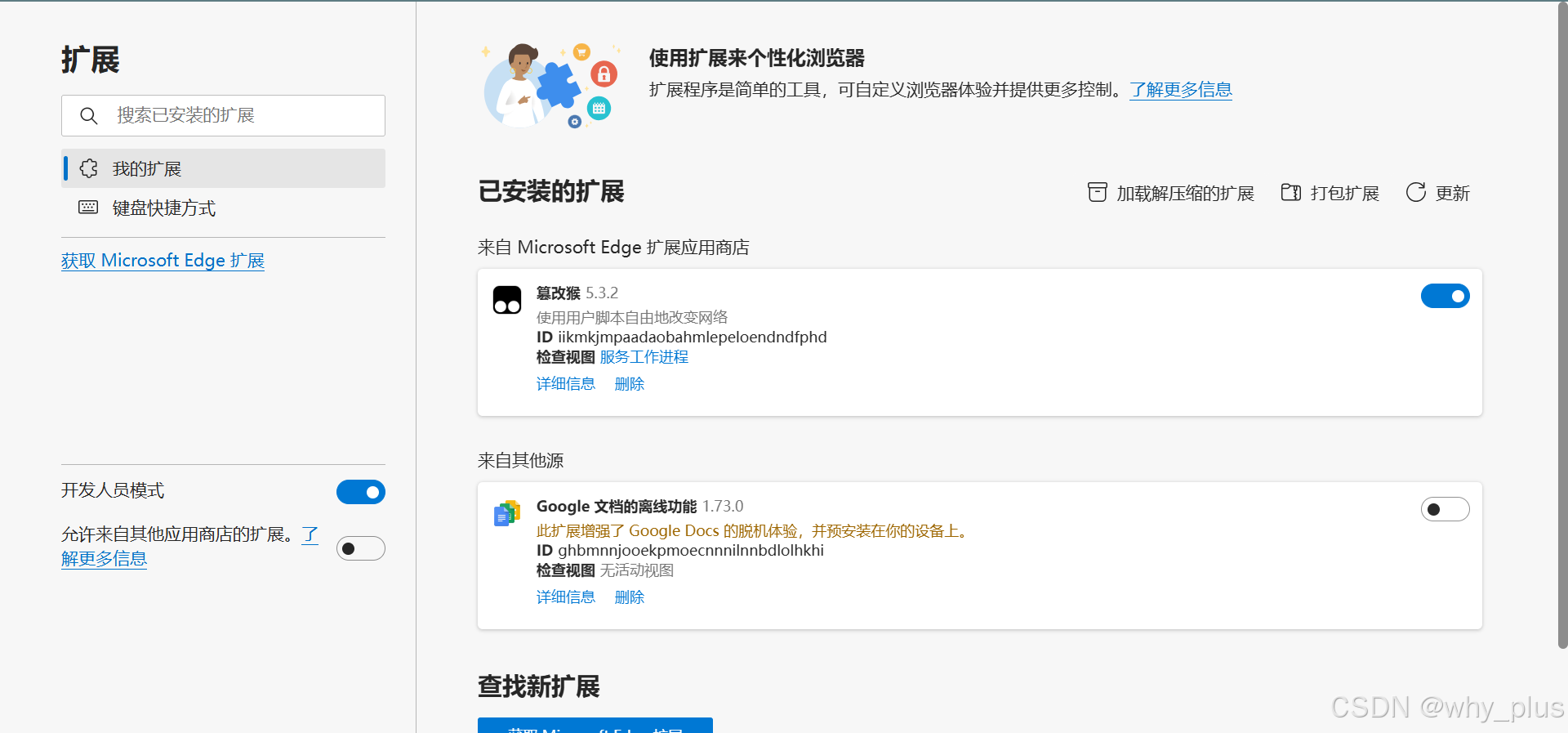
Task: Open 详细信息 for Google 文档的离线功能
Action: pyautogui.click(x=566, y=597)
